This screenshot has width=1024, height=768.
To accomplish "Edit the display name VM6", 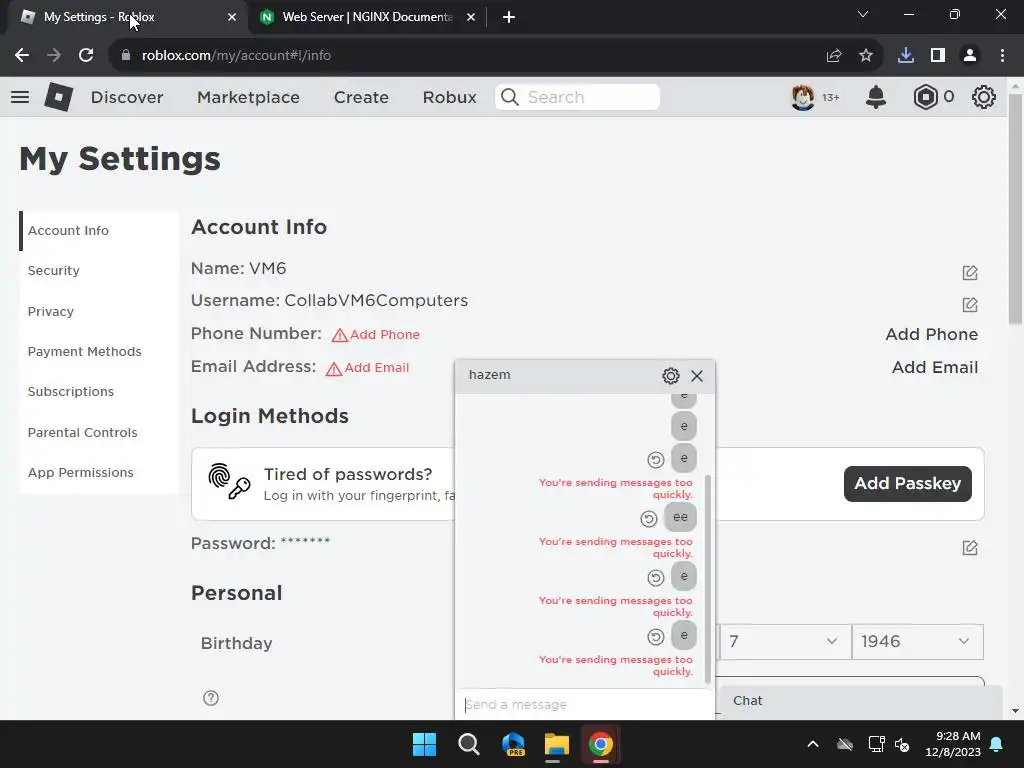I will (970, 272).
